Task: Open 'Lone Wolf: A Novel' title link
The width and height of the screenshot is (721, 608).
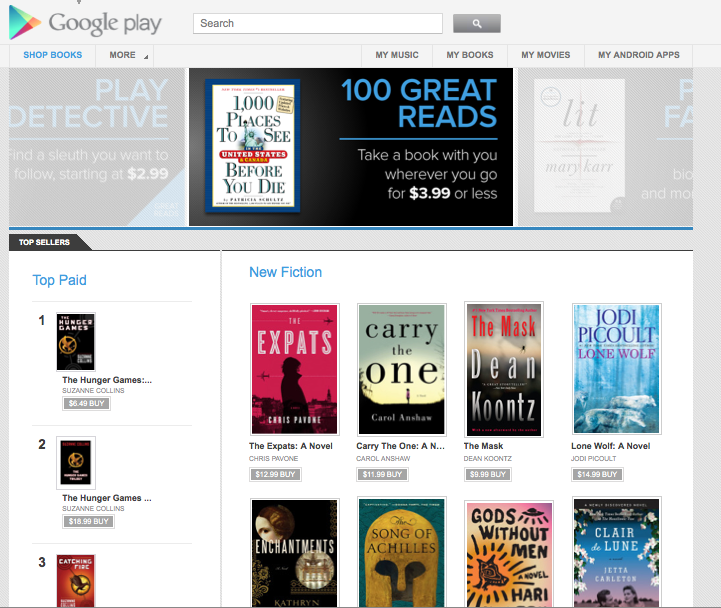Action: coord(611,446)
